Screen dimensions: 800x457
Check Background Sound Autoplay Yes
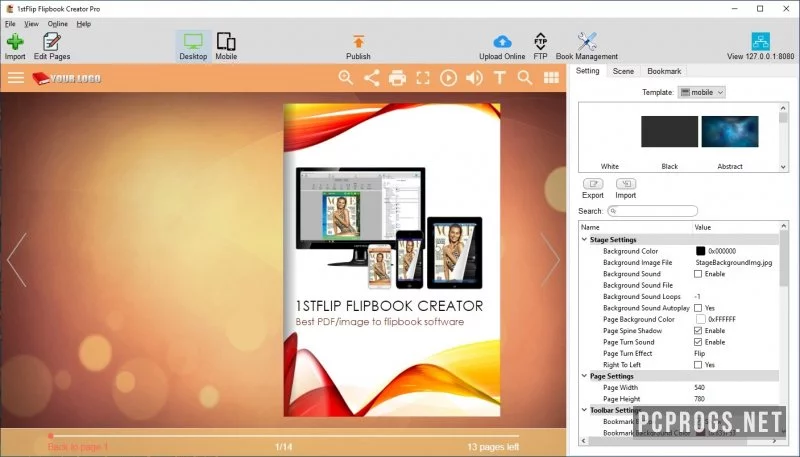tap(698, 308)
